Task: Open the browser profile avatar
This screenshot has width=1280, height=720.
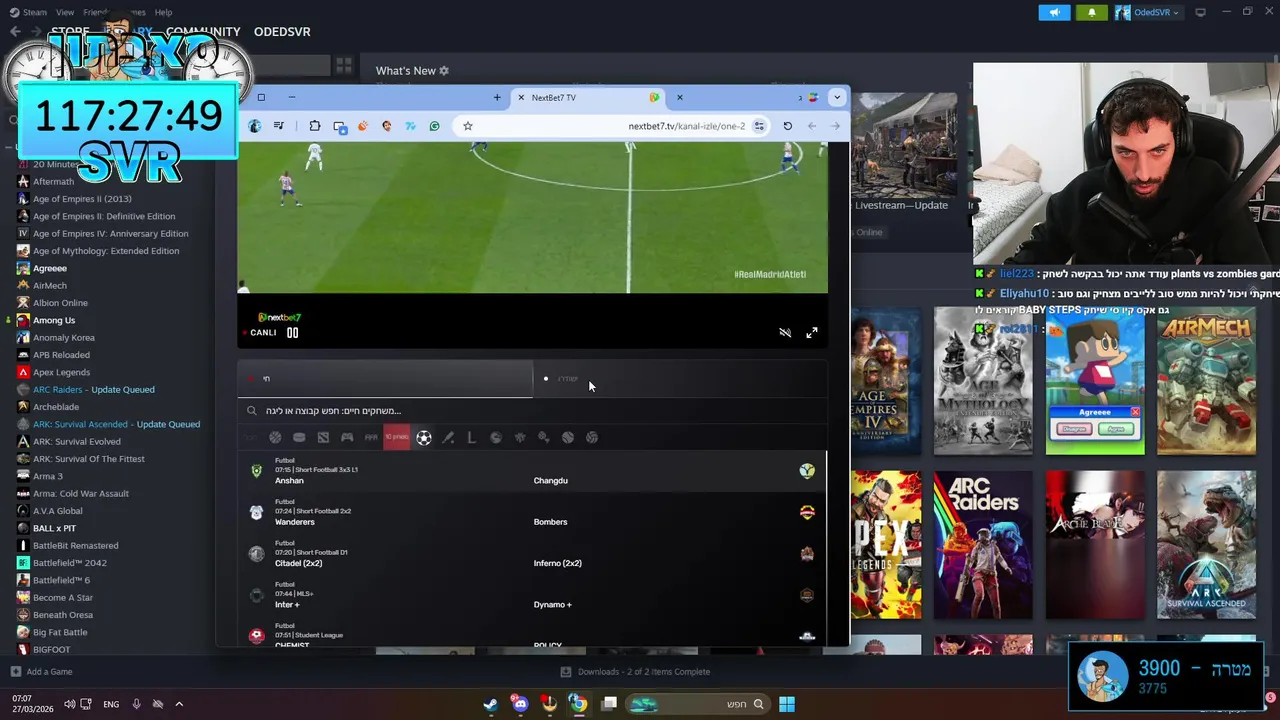Action: click(255, 126)
